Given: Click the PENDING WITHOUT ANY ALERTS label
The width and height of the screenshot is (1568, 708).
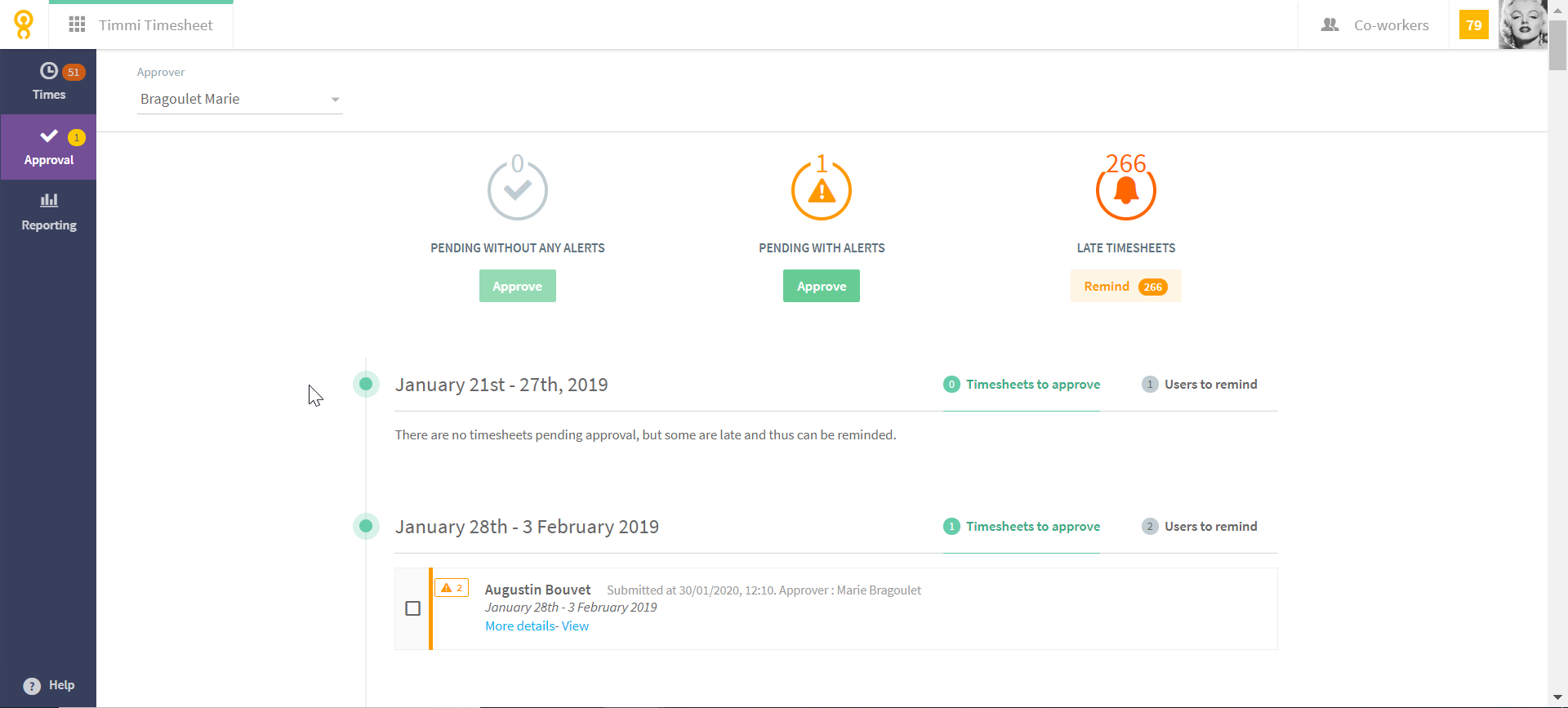Looking at the screenshot, I should click(x=518, y=248).
